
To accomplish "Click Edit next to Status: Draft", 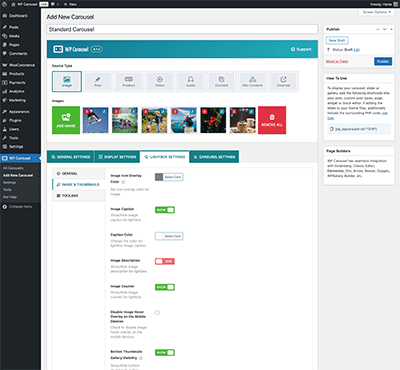I will 357,50.
